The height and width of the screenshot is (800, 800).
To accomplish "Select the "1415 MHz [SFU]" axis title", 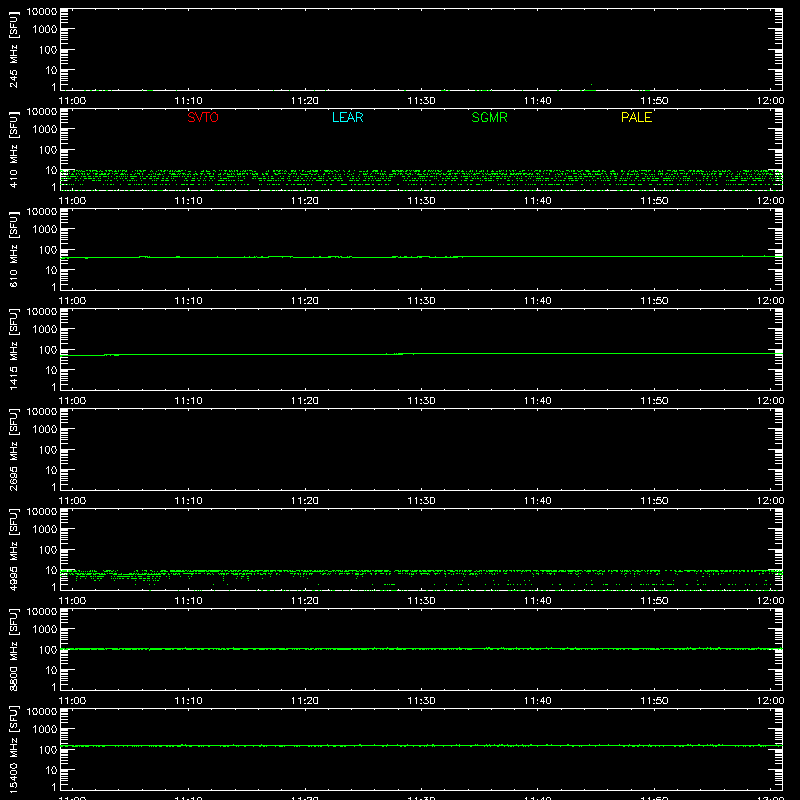I will (13, 349).
